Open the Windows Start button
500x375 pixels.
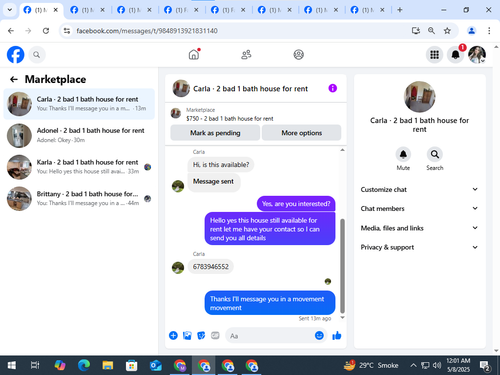[x=12, y=365]
